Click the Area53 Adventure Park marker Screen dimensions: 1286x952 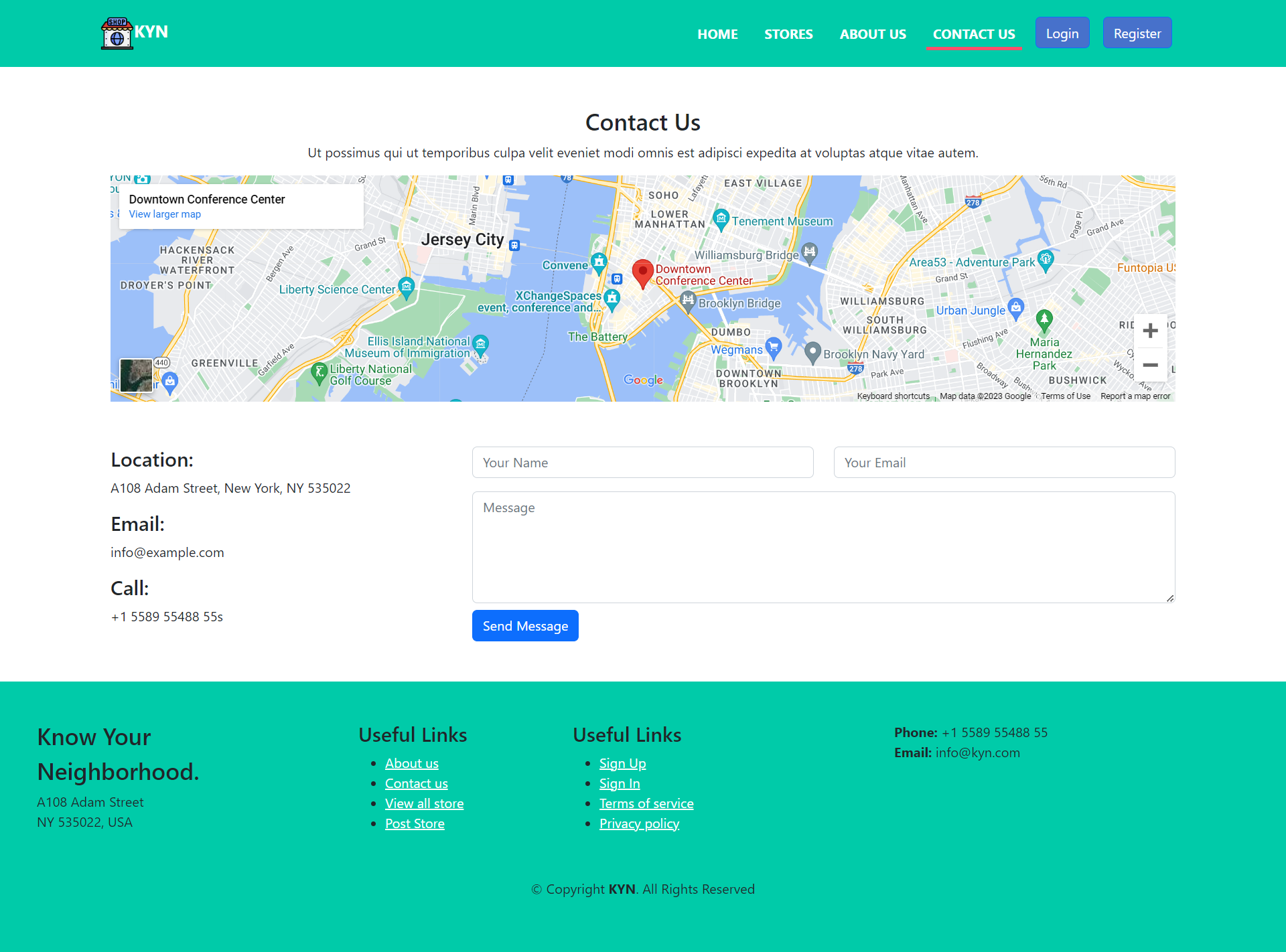[1046, 260]
